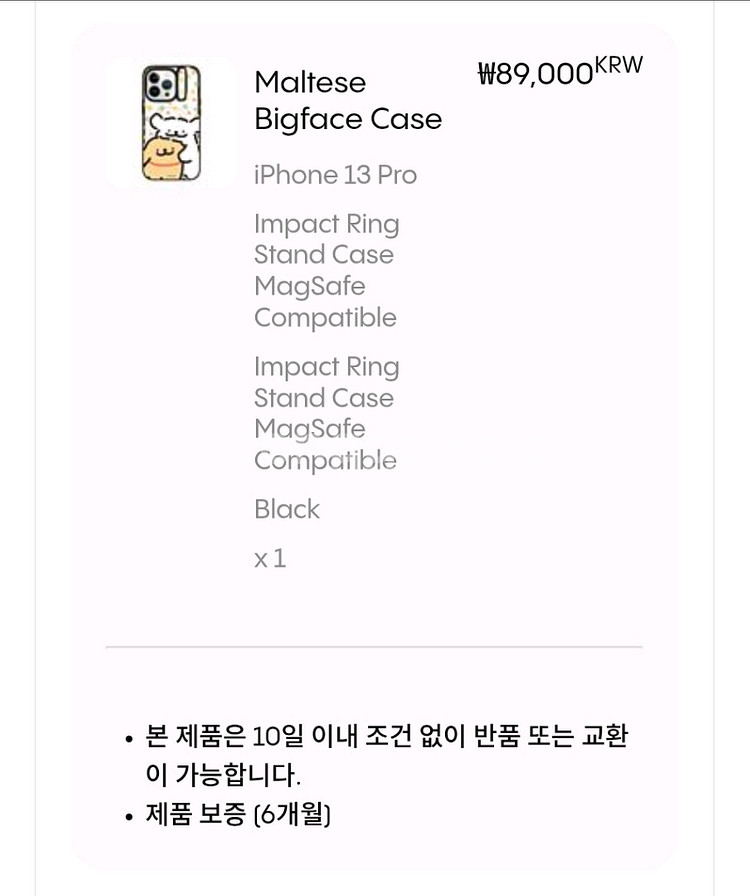Click the bullet before 제품 보증
Image resolution: width=750 pixels, height=896 pixels.
click(129, 818)
